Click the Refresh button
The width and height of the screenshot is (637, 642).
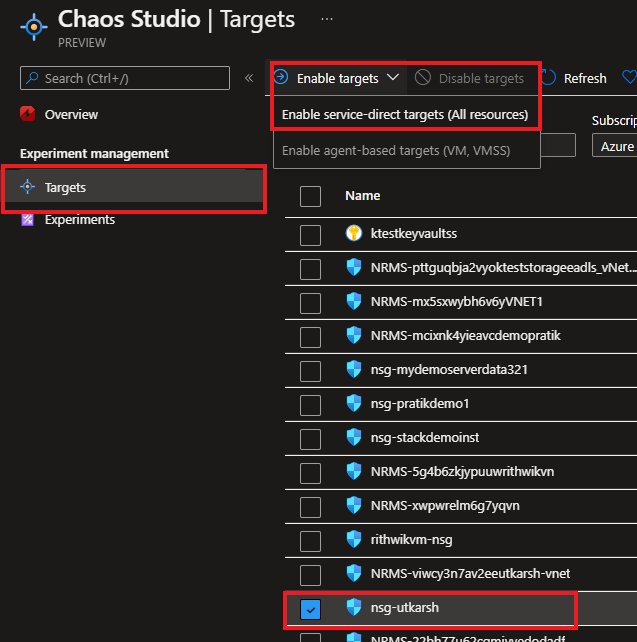574,78
